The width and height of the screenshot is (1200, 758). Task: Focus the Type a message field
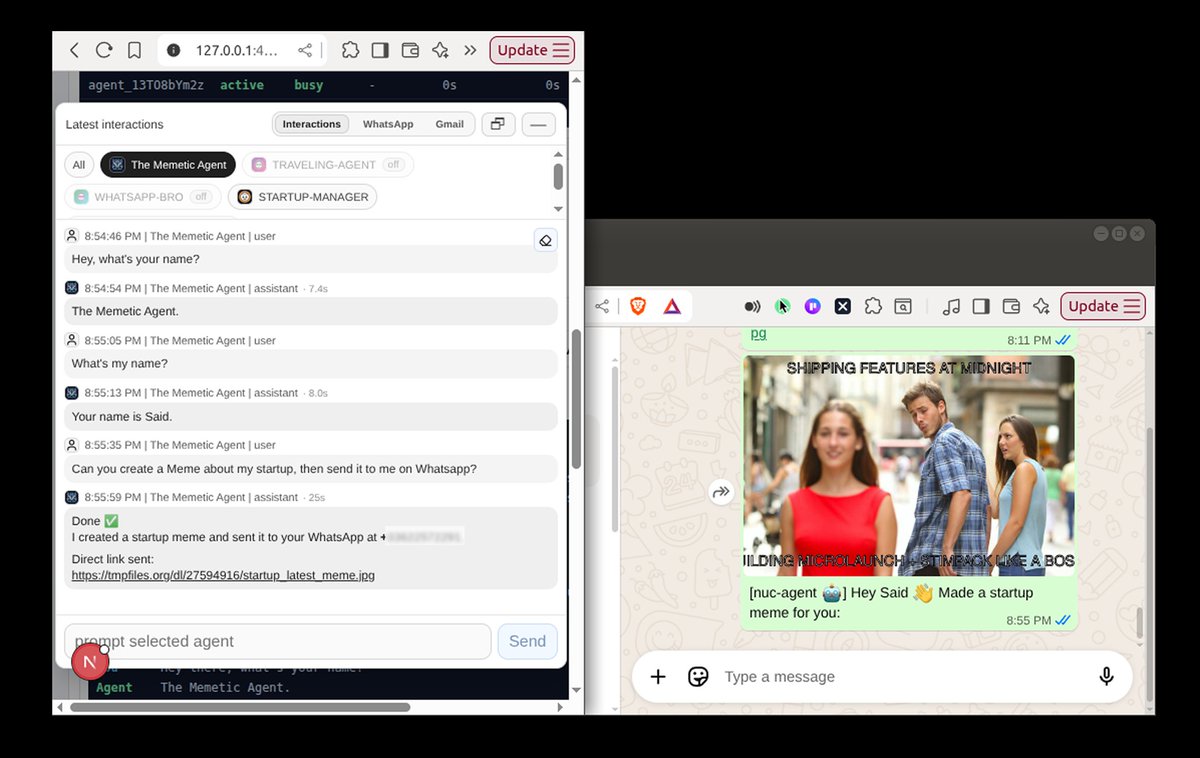point(900,677)
